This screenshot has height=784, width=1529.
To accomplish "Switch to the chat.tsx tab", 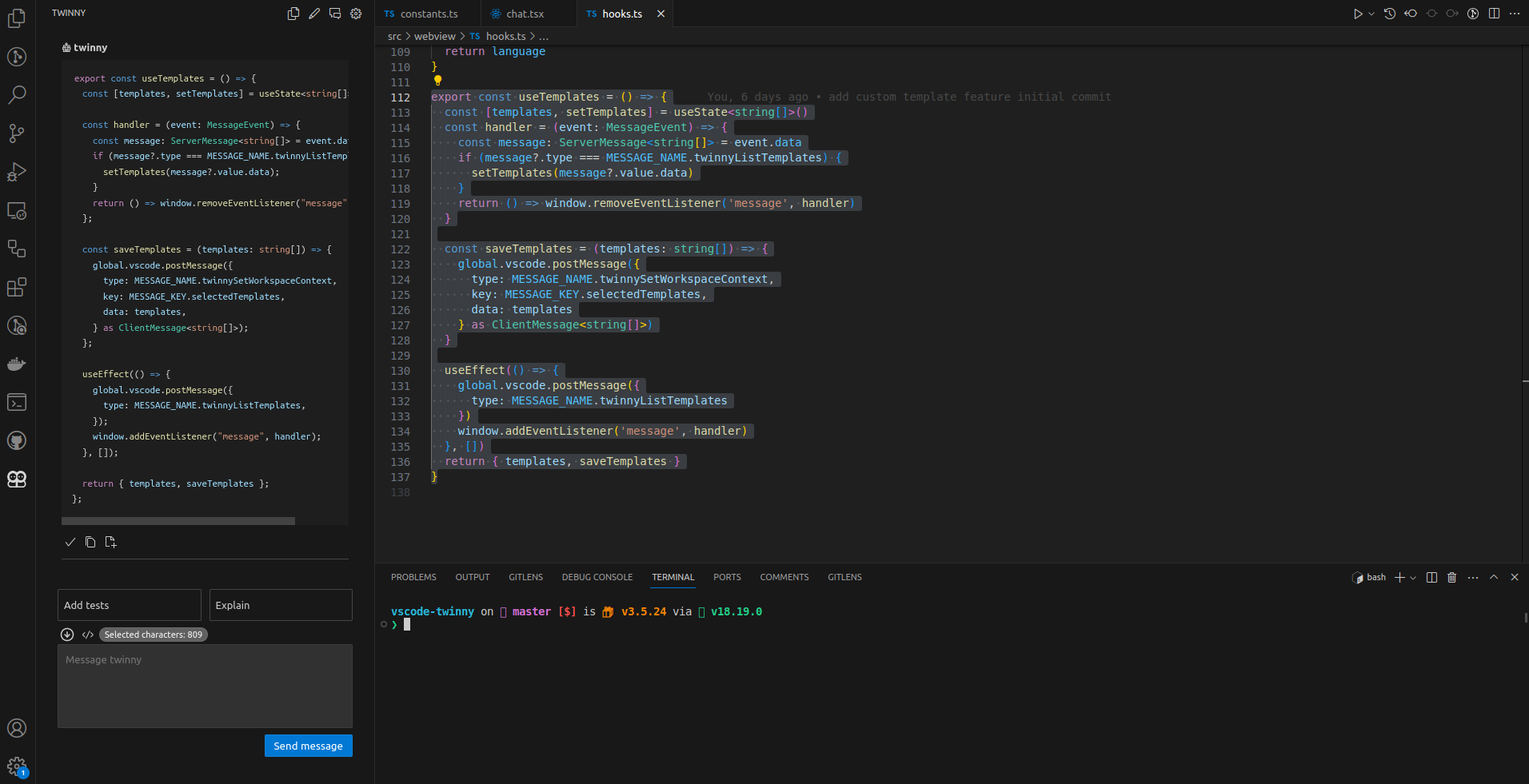I will click(x=525, y=14).
